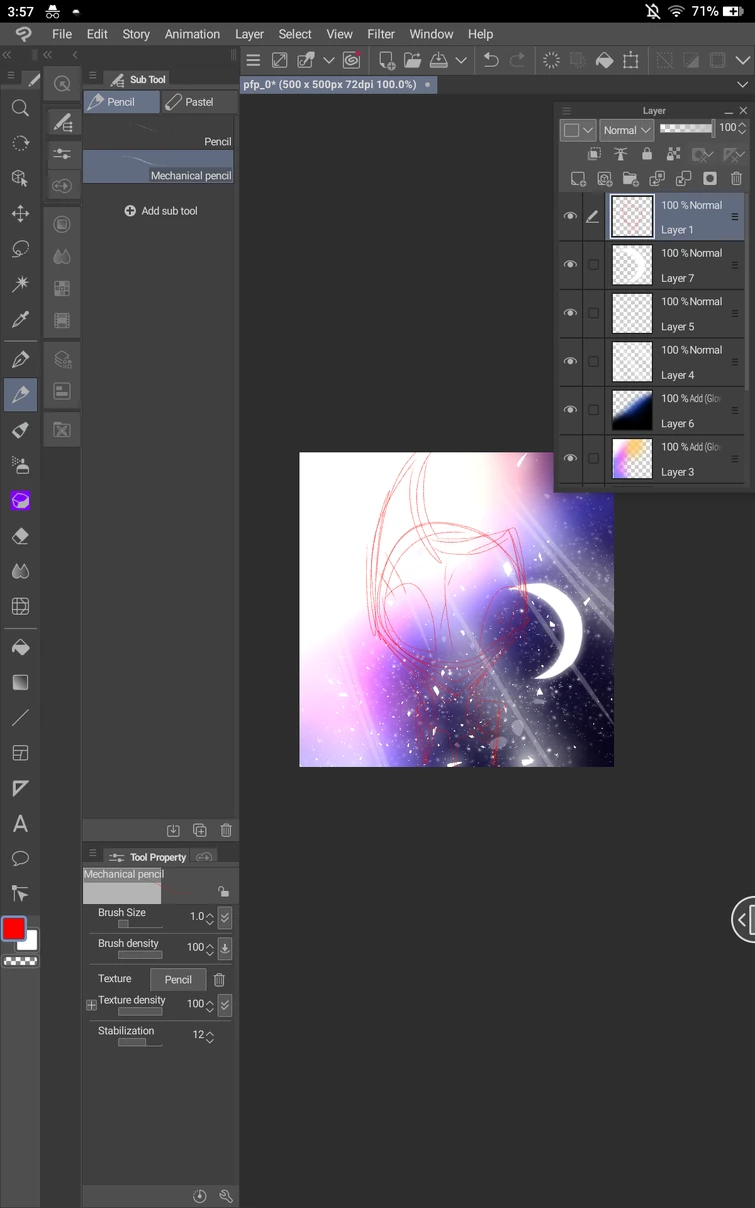This screenshot has height=1208, width=755.
Task: Select the Rotate view tool
Action: pyautogui.click(x=20, y=143)
